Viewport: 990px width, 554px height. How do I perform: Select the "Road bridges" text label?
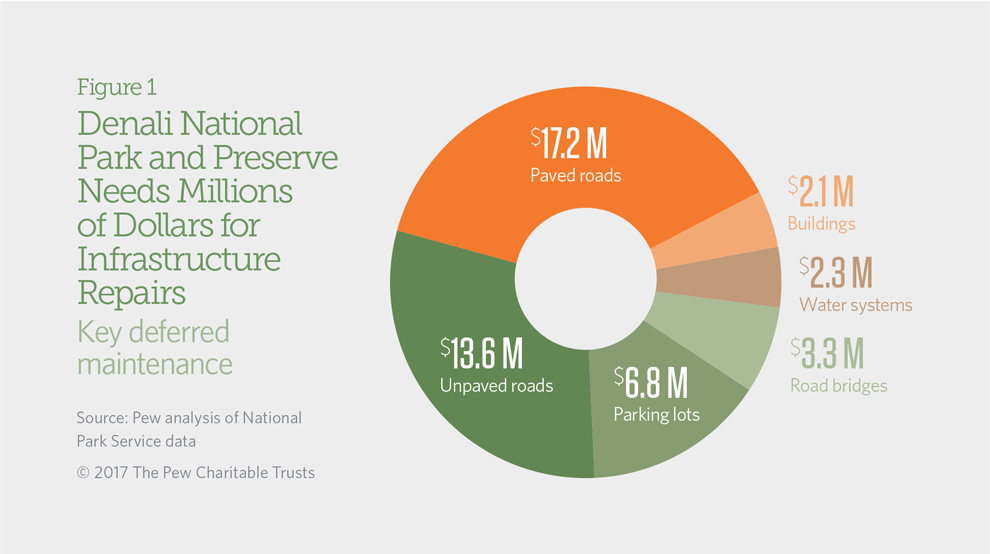coord(838,386)
